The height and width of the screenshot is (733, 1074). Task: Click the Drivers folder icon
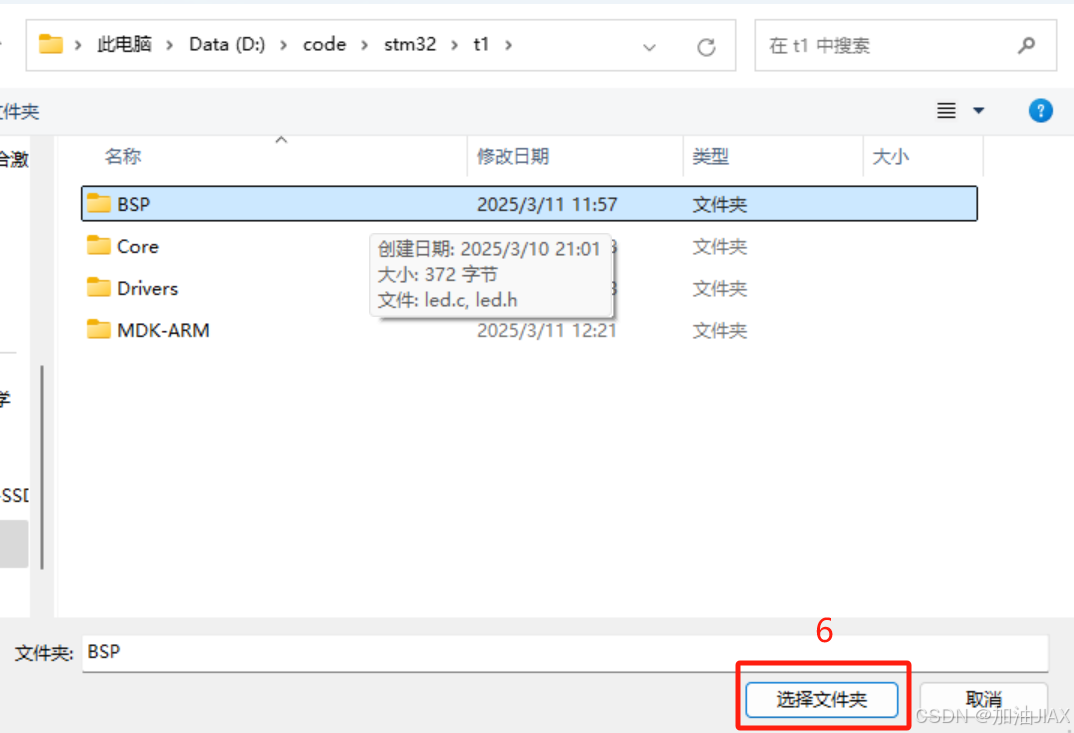pos(99,287)
